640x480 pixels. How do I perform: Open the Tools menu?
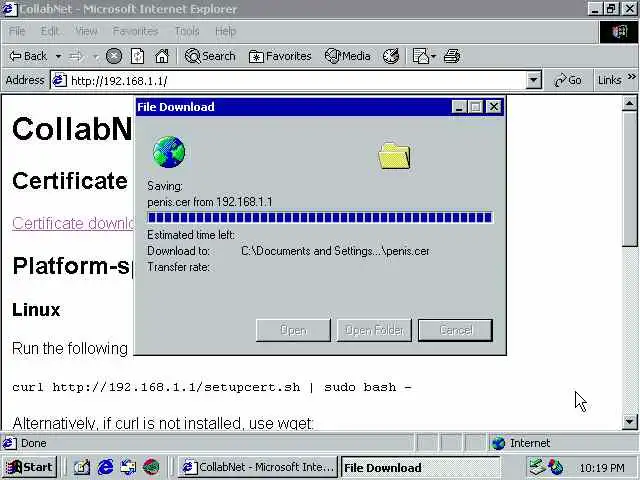click(187, 31)
